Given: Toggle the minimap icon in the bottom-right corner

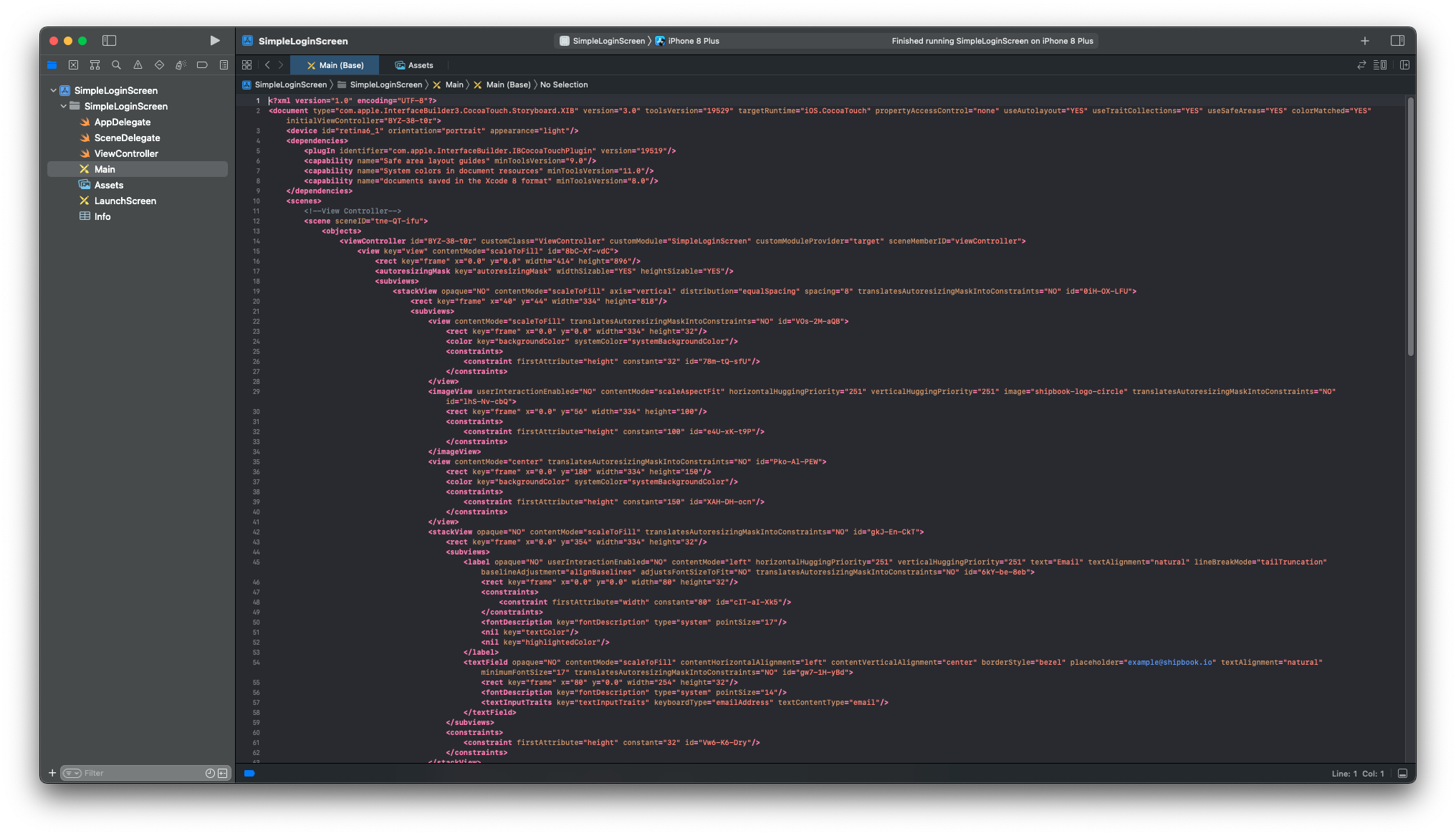Looking at the screenshot, I should click(1401, 774).
